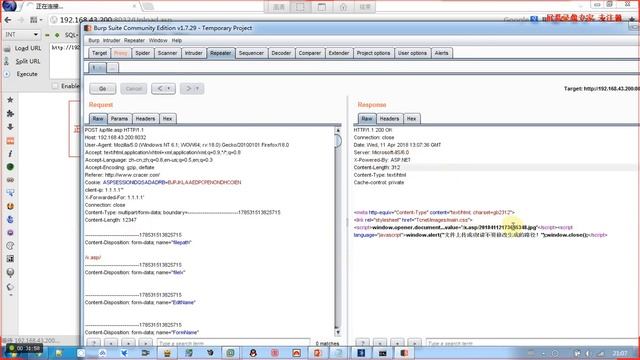Open the Help menu
Image resolution: width=640 pixels, height=360 pixels.
click(177, 40)
